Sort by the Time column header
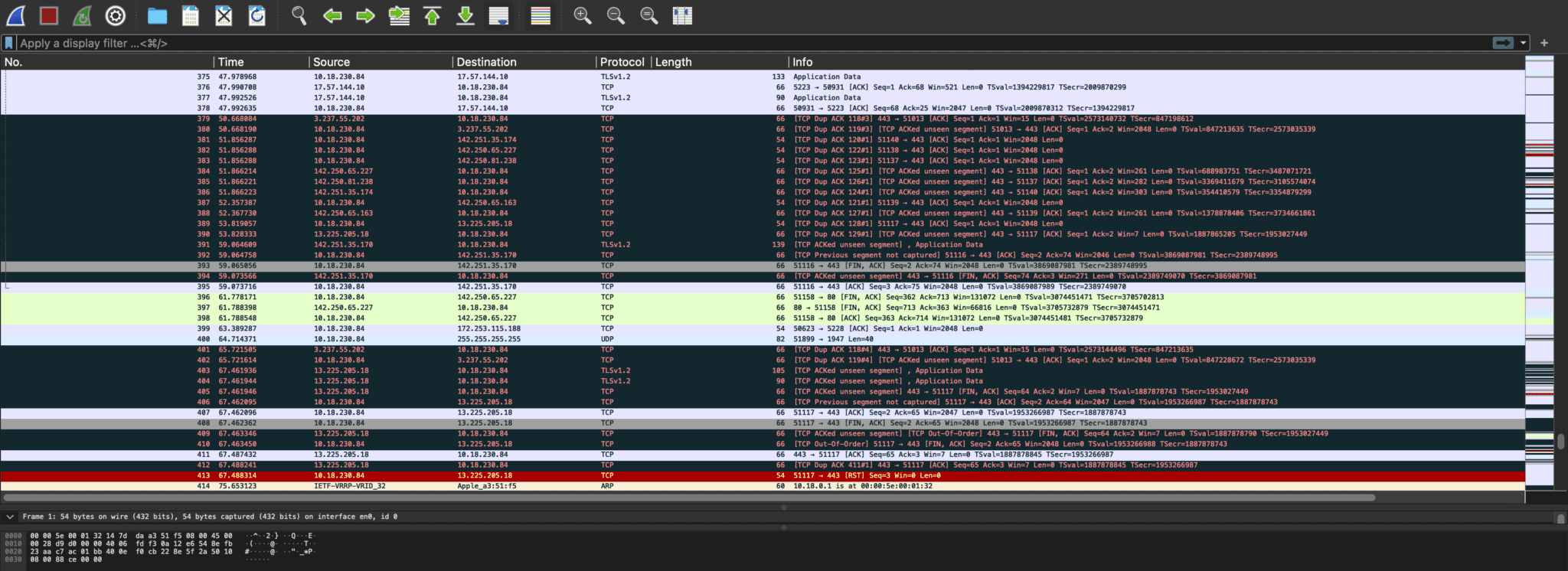The height and width of the screenshot is (571, 1568). click(261, 62)
